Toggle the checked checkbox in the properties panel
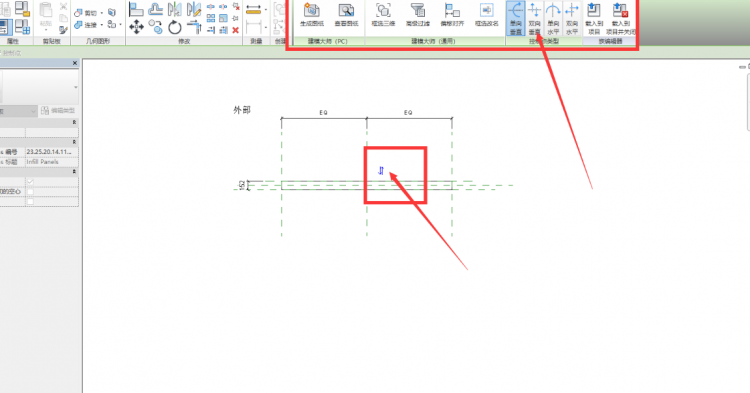The image size is (750, 393). pyautogui.click(x=31, y=182)
